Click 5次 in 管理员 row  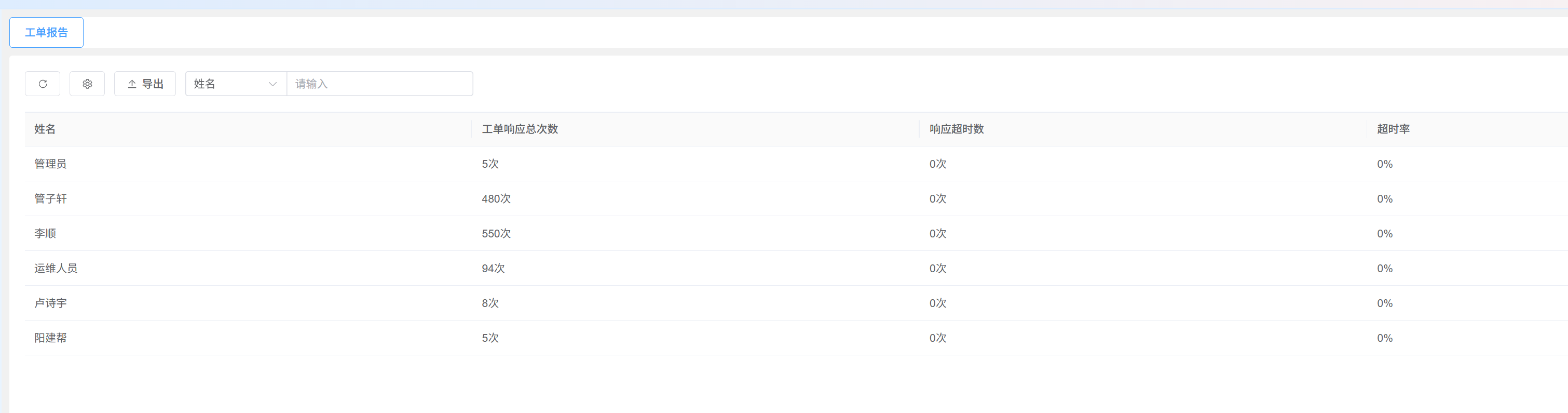click(490, 164)
